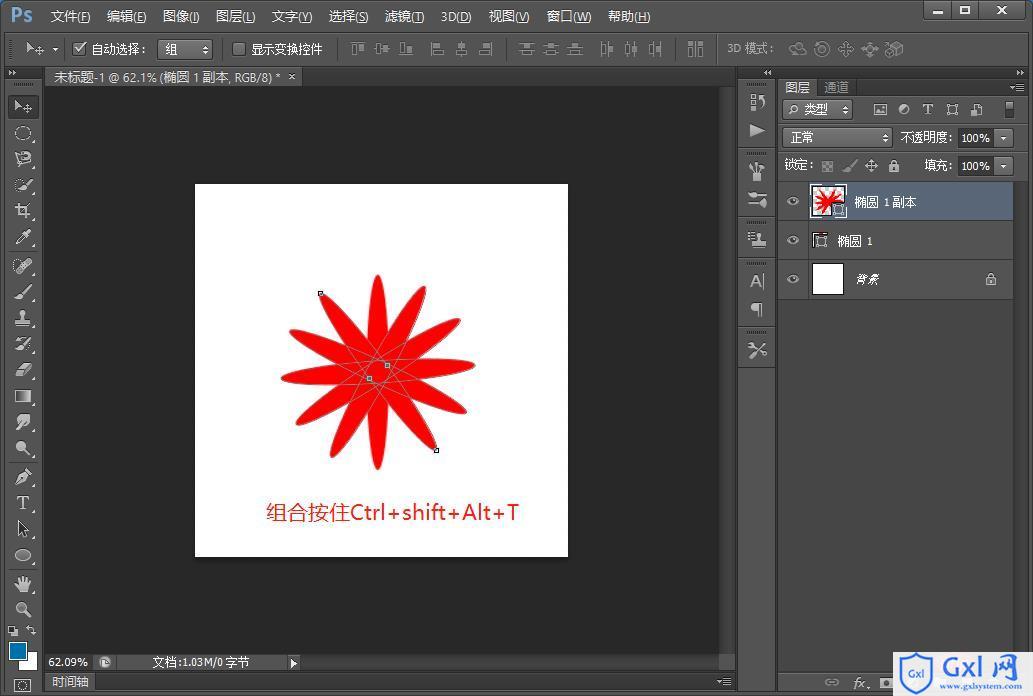Viewport: 1033px width, 696px height.
Task: Toggle Quick Mask mode
Action: coord(22,686)
